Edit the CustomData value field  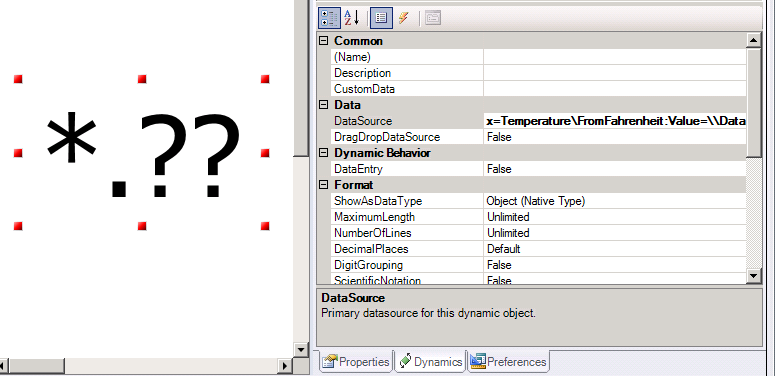coord(614,89)
